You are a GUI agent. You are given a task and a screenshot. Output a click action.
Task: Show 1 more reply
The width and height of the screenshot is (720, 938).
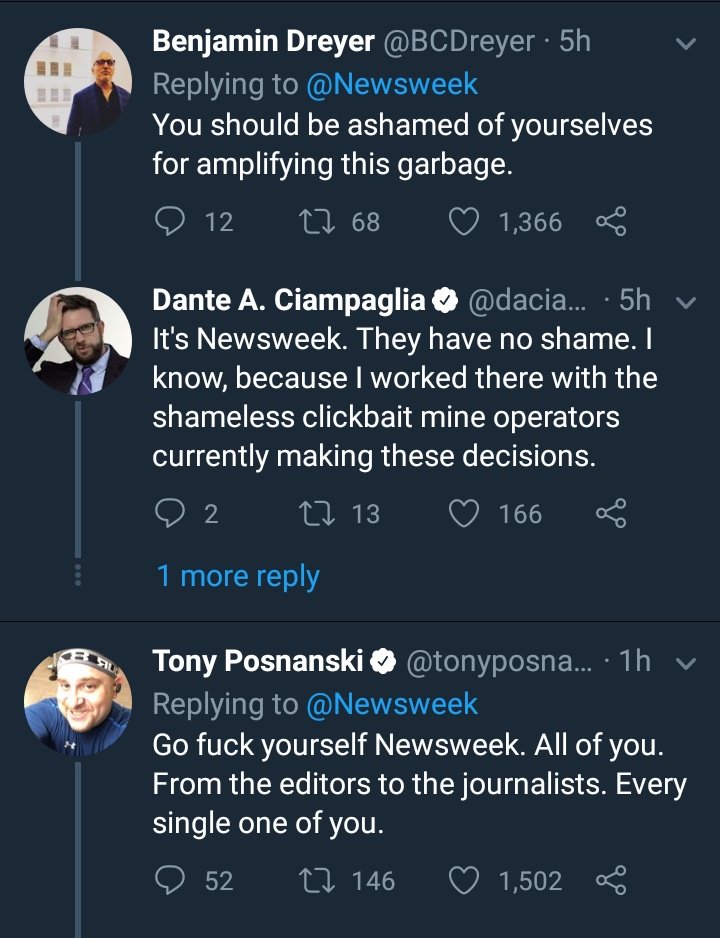238,576
